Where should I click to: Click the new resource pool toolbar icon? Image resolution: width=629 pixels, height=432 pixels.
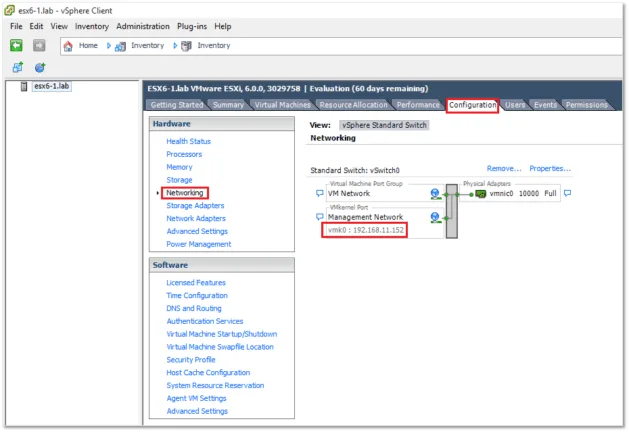point(40,67)
